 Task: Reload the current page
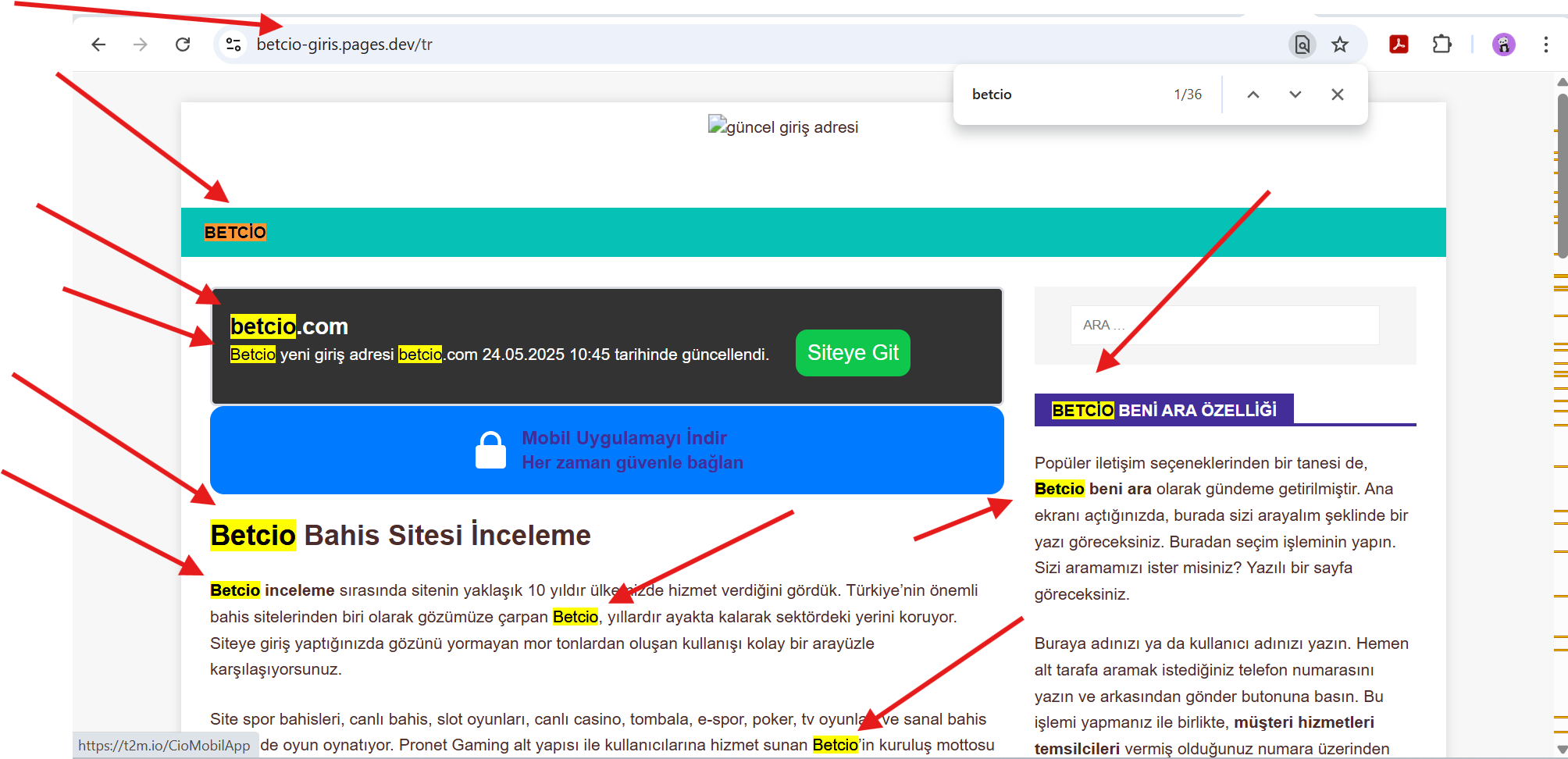(183, 45)
